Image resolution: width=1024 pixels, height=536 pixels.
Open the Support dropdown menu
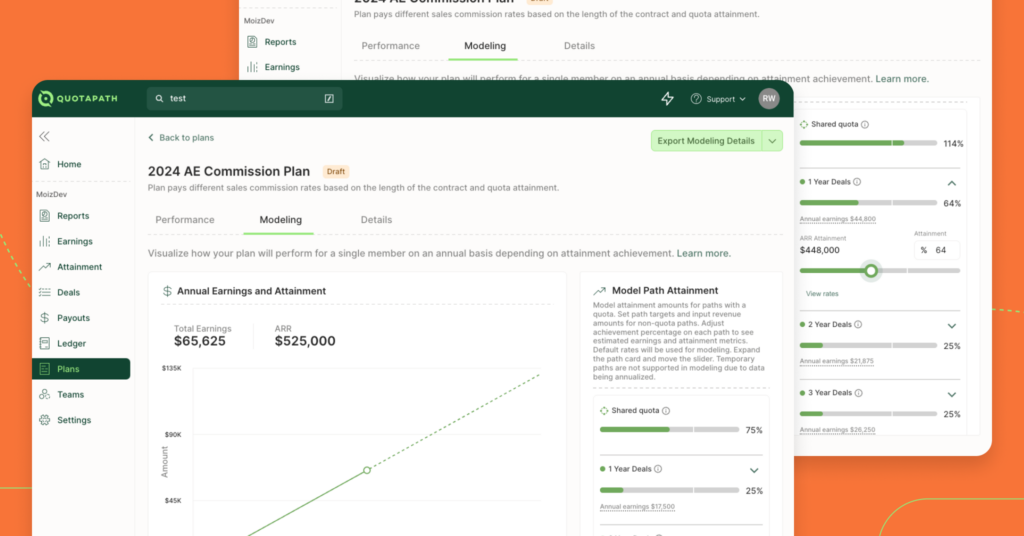pyautogui.click(x=719, y=99)
